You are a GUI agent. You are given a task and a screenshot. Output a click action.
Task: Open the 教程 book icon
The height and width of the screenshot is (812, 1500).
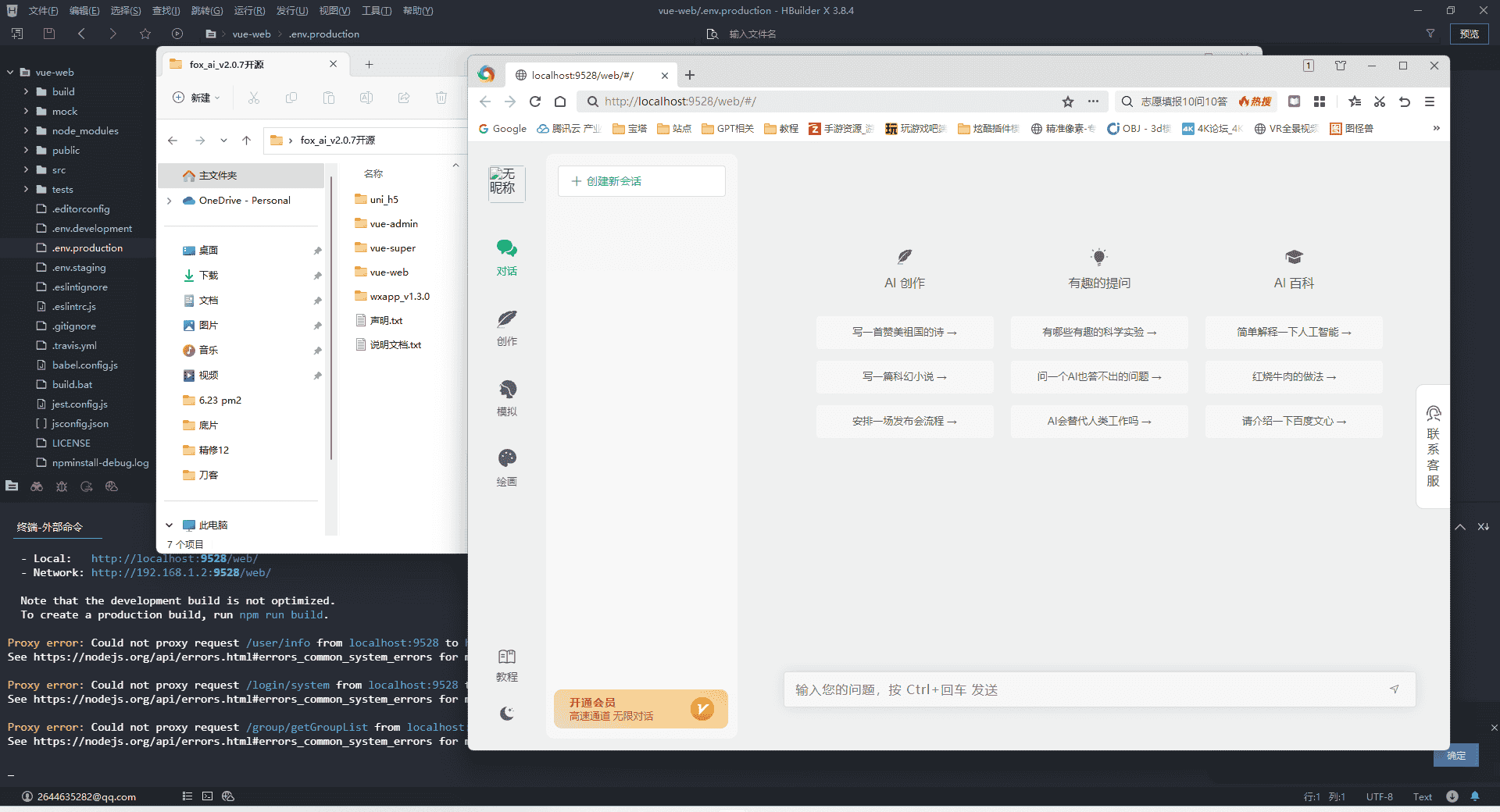tap(506, 657)
